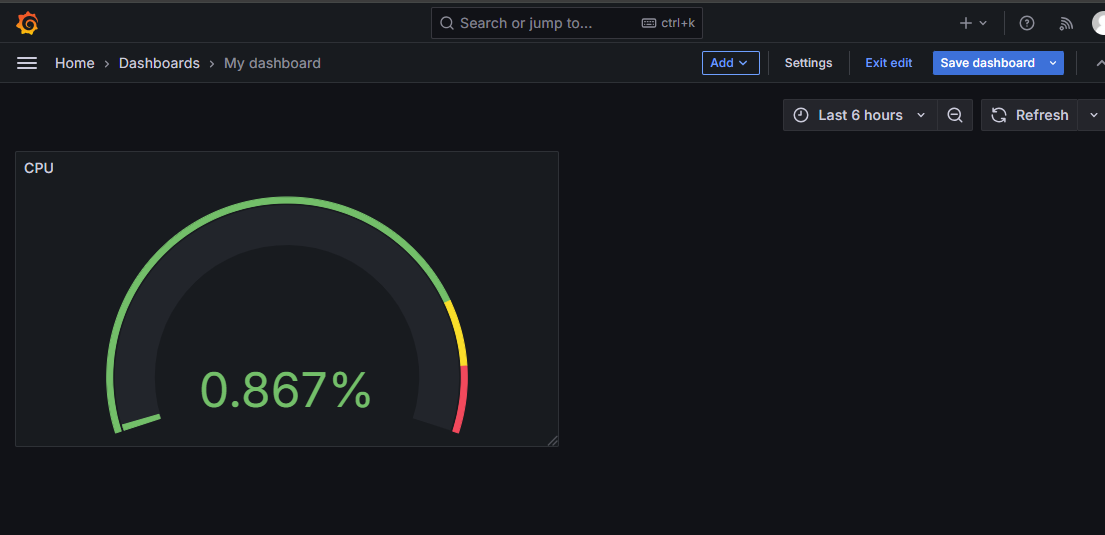The height and width of the screenshot is (535, 1105).
Task: Open the refresh interval dropdown arrow
Action: pyautogui.click(x=1092, y=115)
